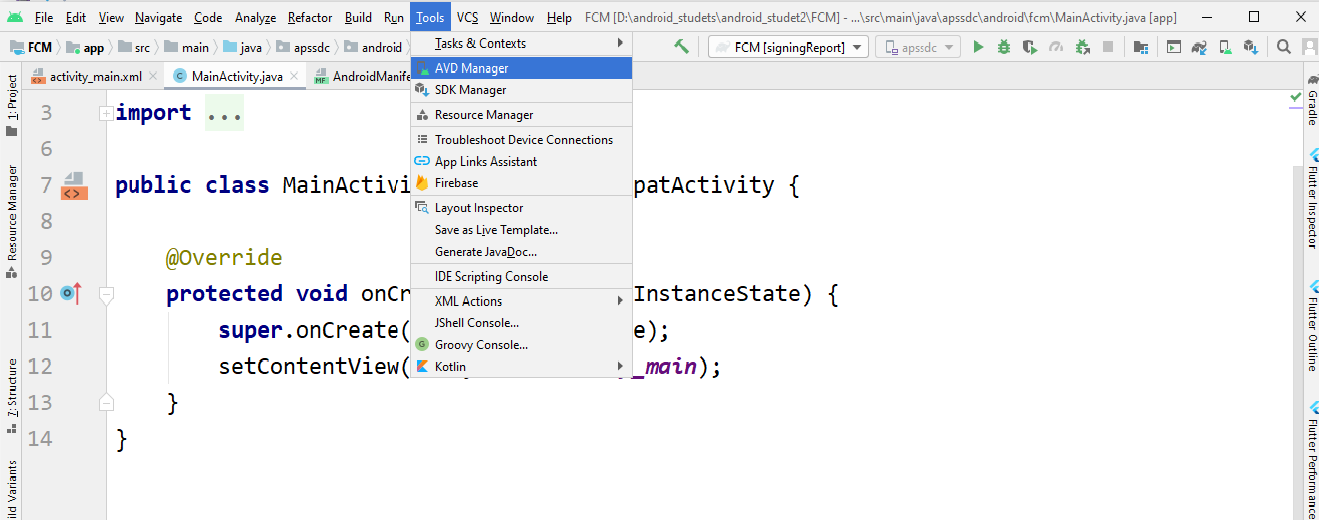Open SDK Manager toolbar icon
The width and height of the screenshot is (1319, 520).
coord(1249,47)
